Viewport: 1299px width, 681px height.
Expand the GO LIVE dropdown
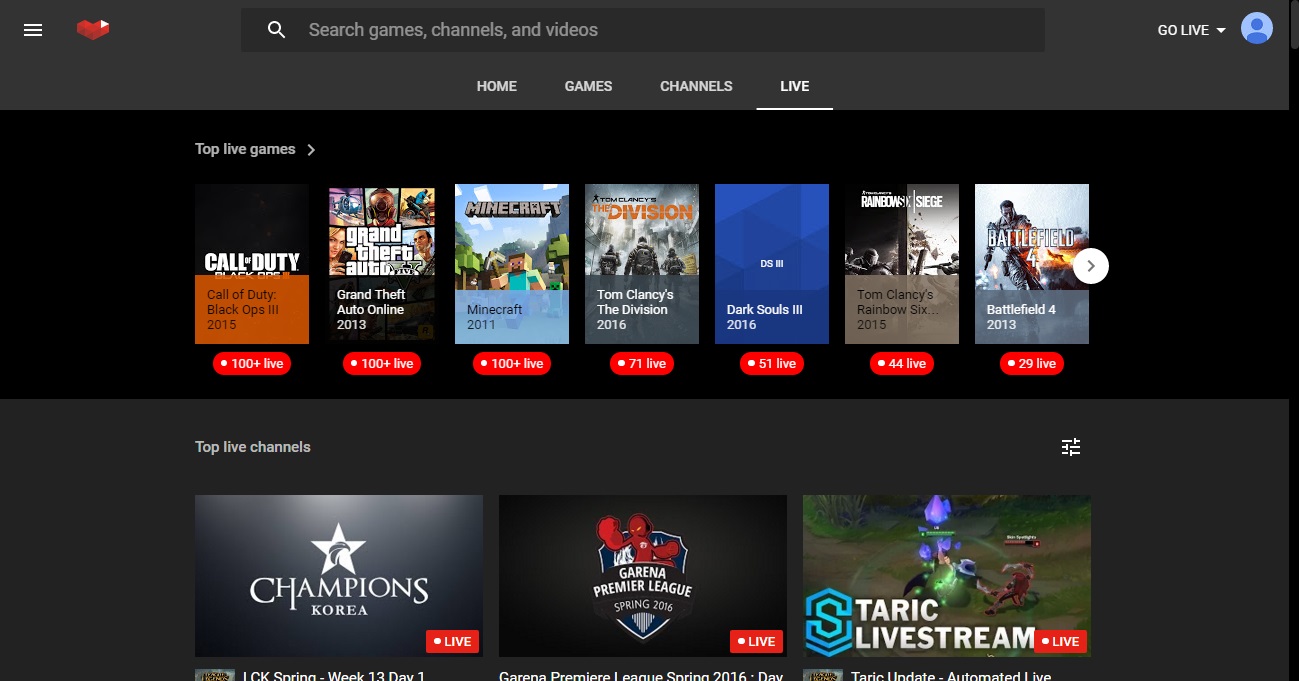(1192, 30)
